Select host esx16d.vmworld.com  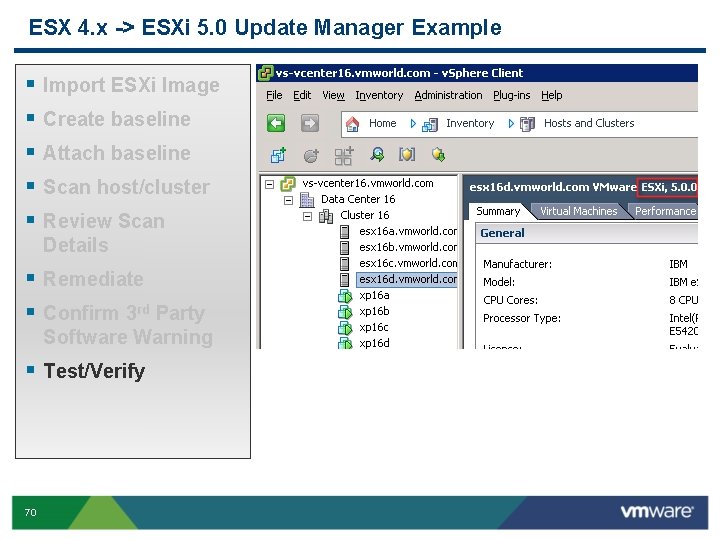pos(407,280)
